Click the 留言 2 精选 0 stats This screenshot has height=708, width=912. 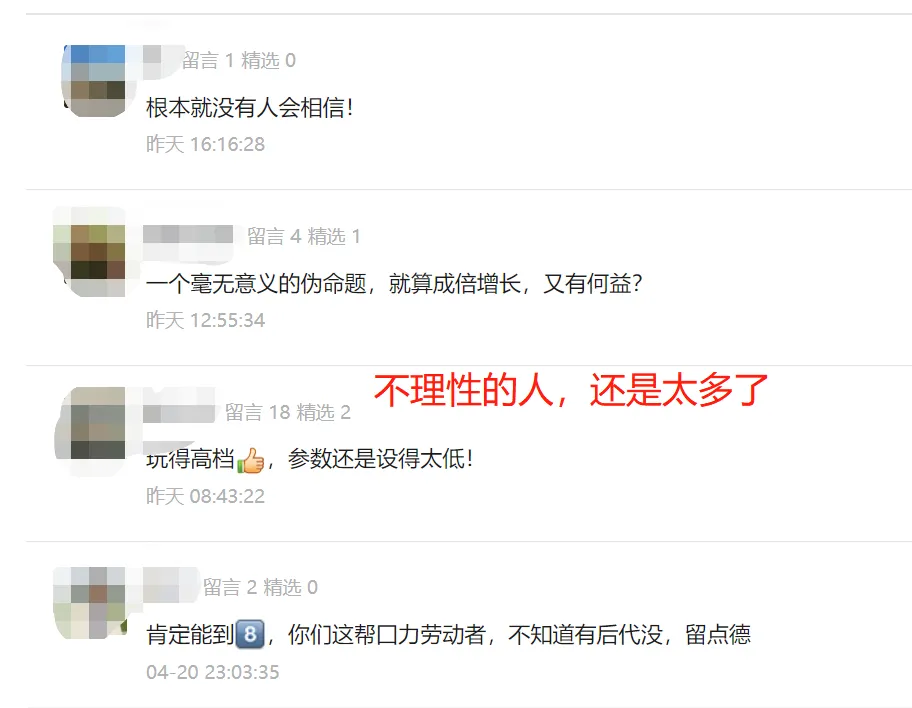click(x=261, y=588)
